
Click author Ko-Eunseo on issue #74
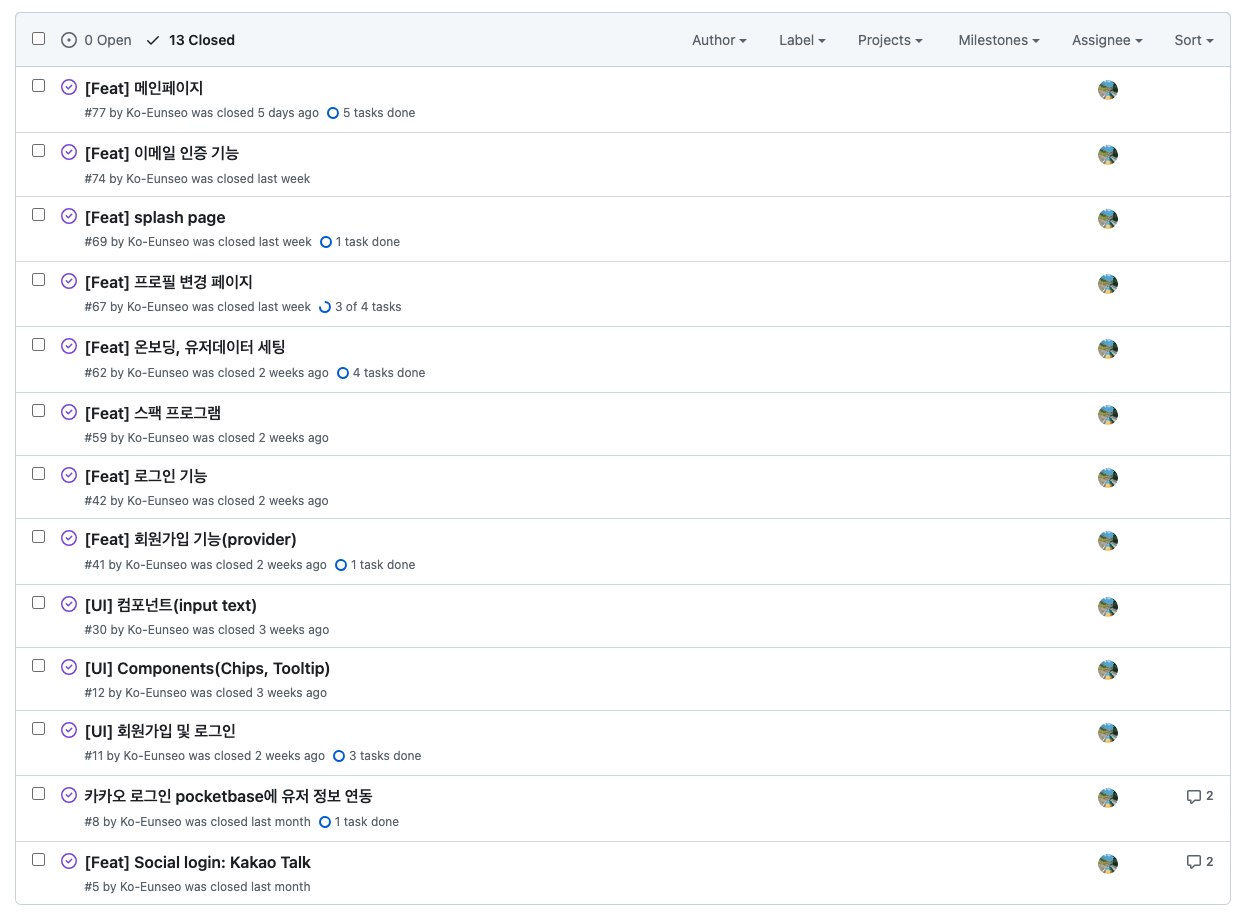[x=157, y=179]
